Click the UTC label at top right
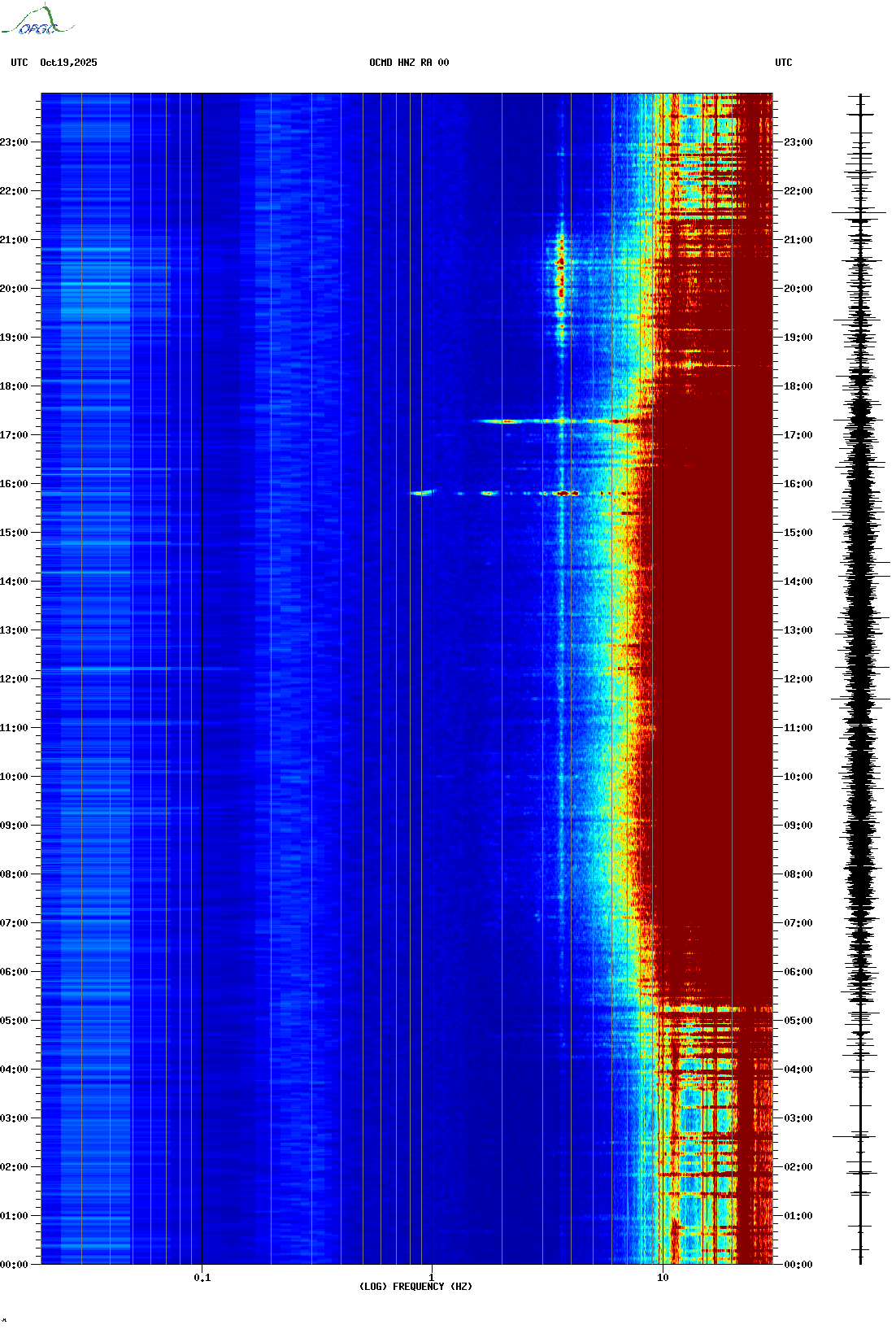Image resolution: width=896 pixels, height=1329 pixels. [784, 63]
